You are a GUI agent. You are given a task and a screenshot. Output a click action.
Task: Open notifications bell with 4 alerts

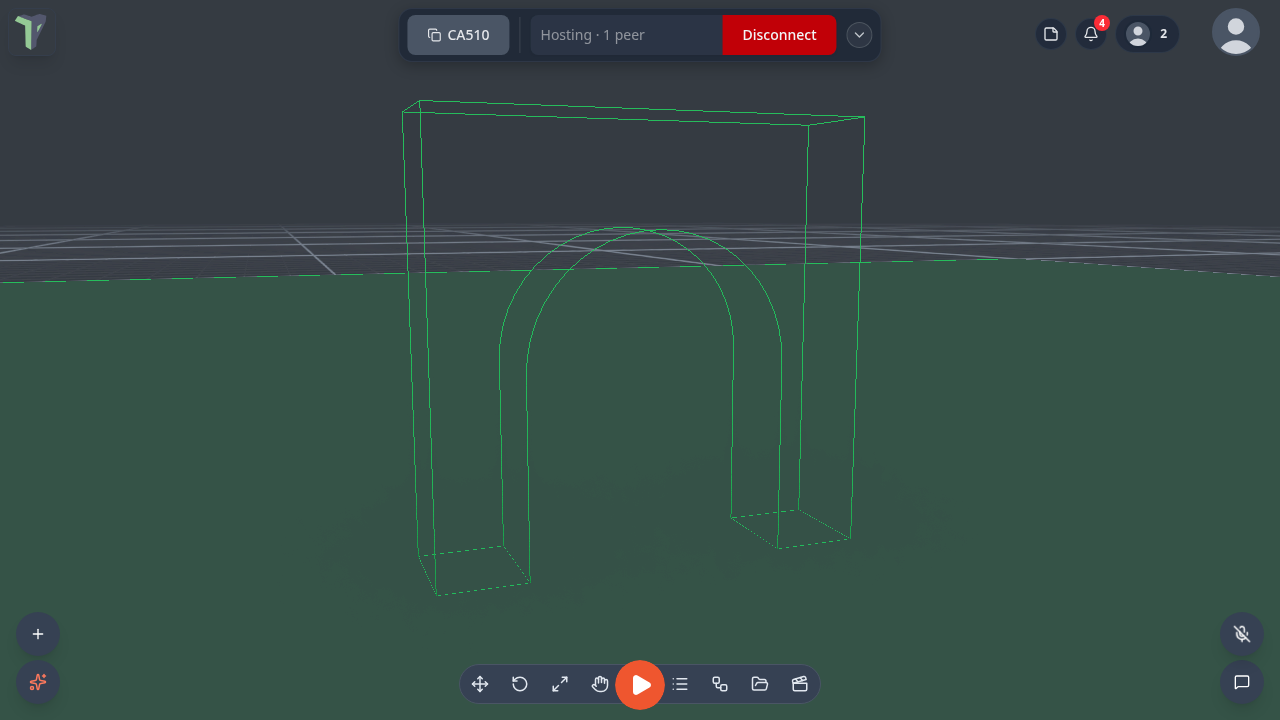(1091, 34)
